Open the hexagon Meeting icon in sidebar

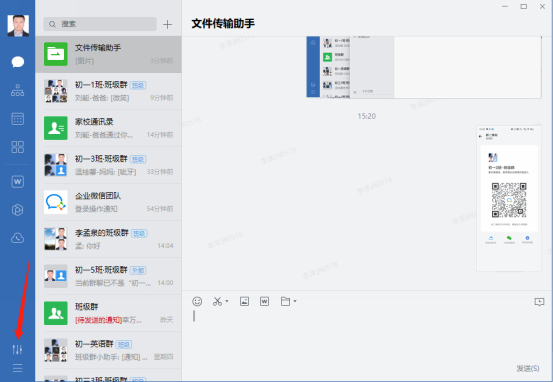coord(18,210)
